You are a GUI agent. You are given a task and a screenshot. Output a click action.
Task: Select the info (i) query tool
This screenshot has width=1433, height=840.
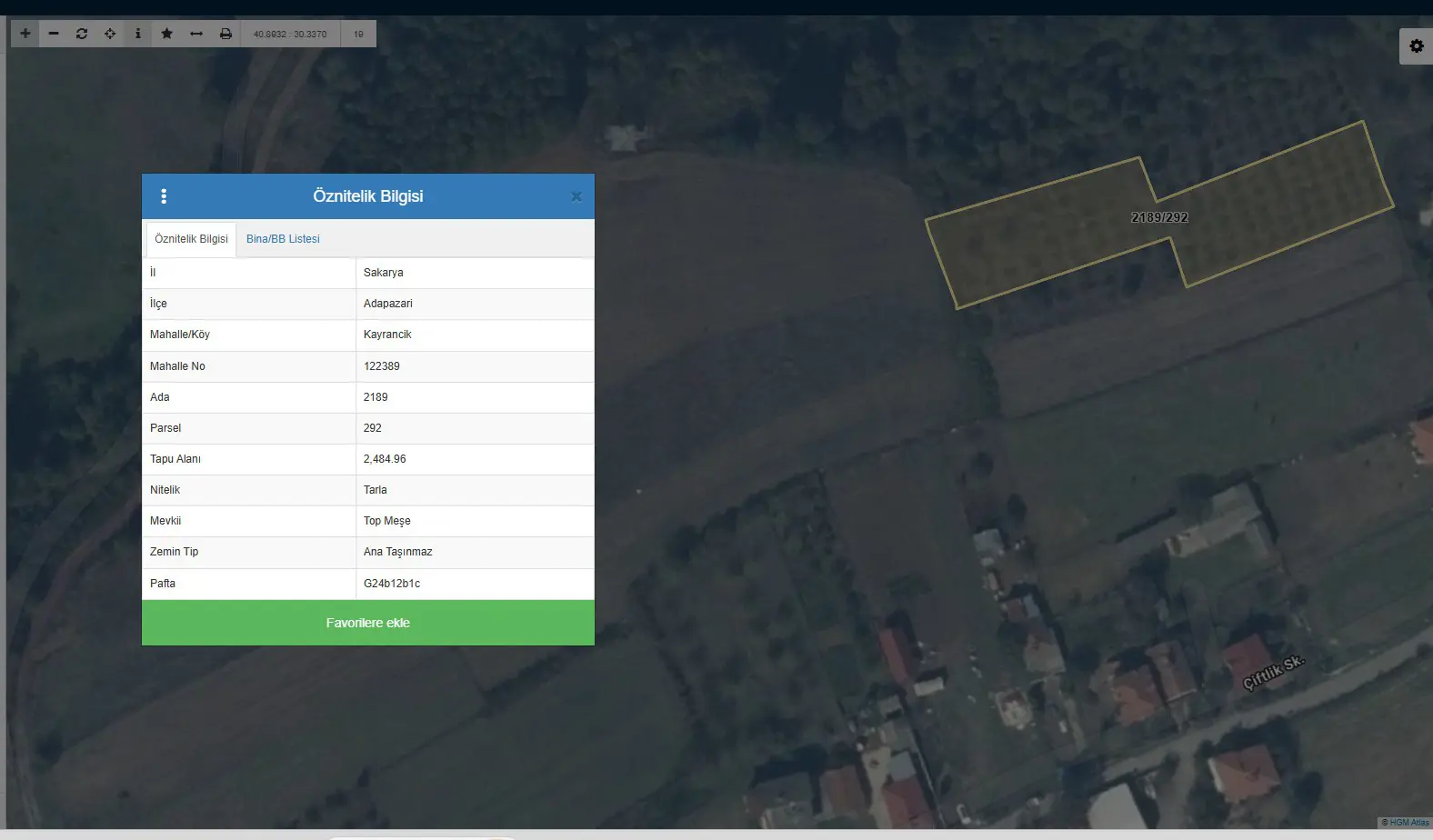138,34
